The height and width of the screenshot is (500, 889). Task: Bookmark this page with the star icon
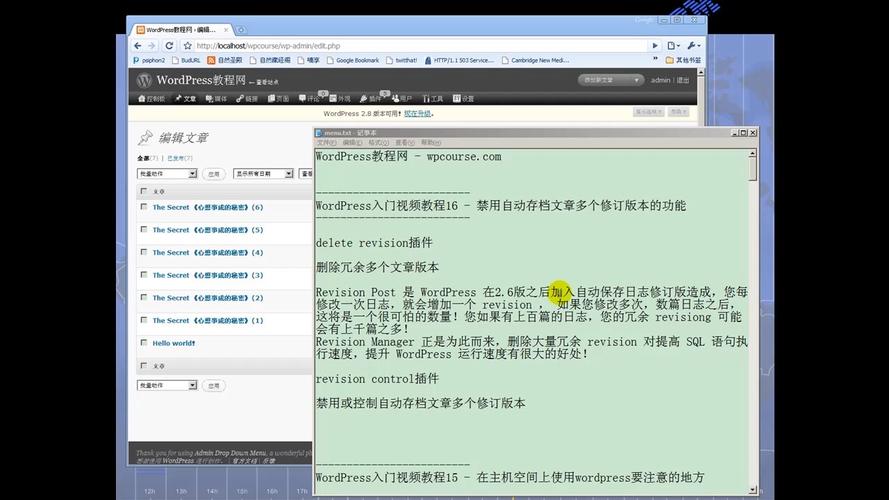coord(188,46)
